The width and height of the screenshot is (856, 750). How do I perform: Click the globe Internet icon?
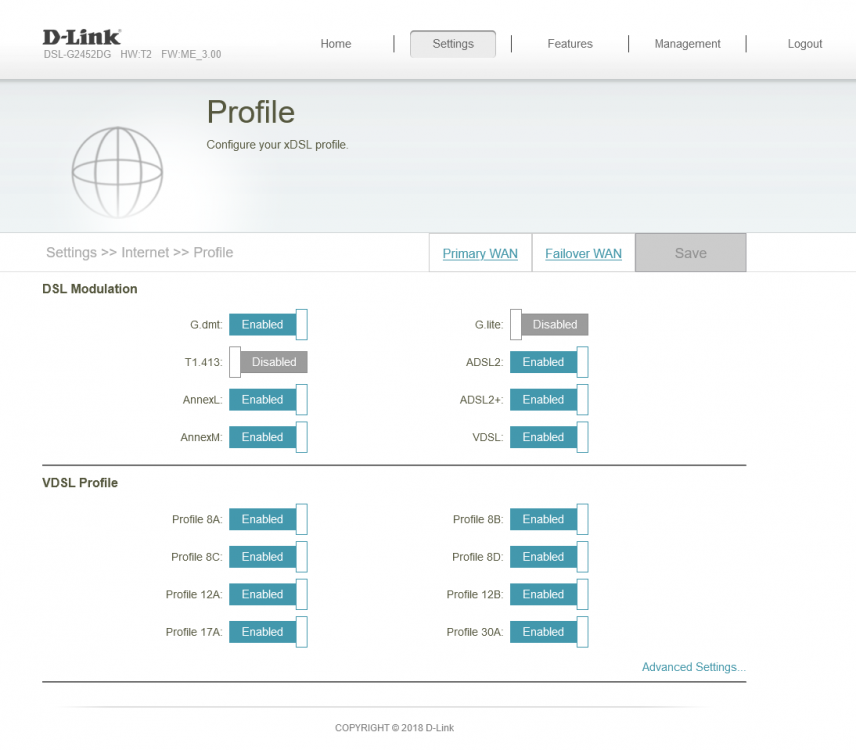(x=117, y=170)
